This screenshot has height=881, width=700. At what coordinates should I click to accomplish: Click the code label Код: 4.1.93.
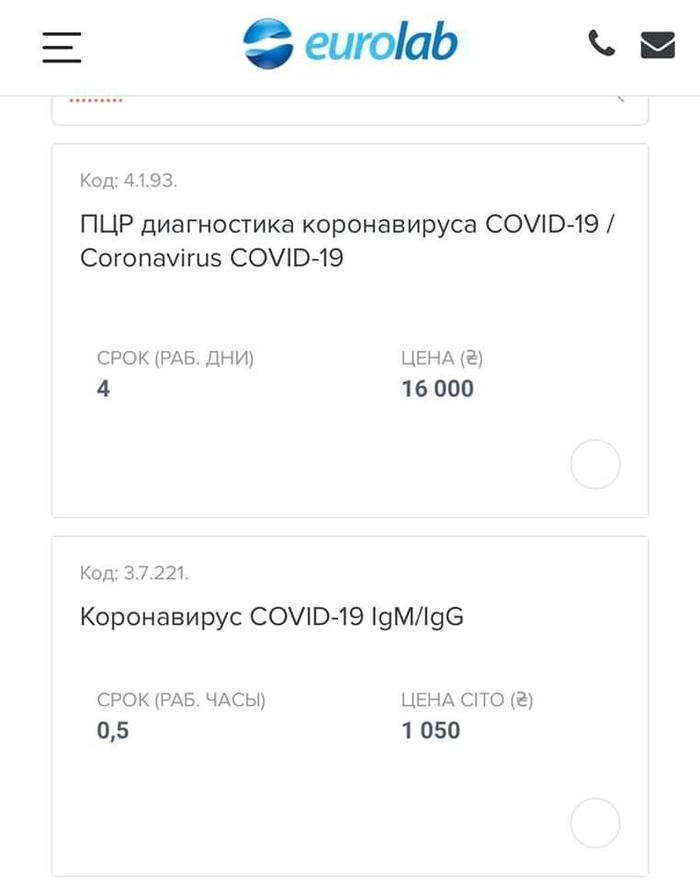128,181
